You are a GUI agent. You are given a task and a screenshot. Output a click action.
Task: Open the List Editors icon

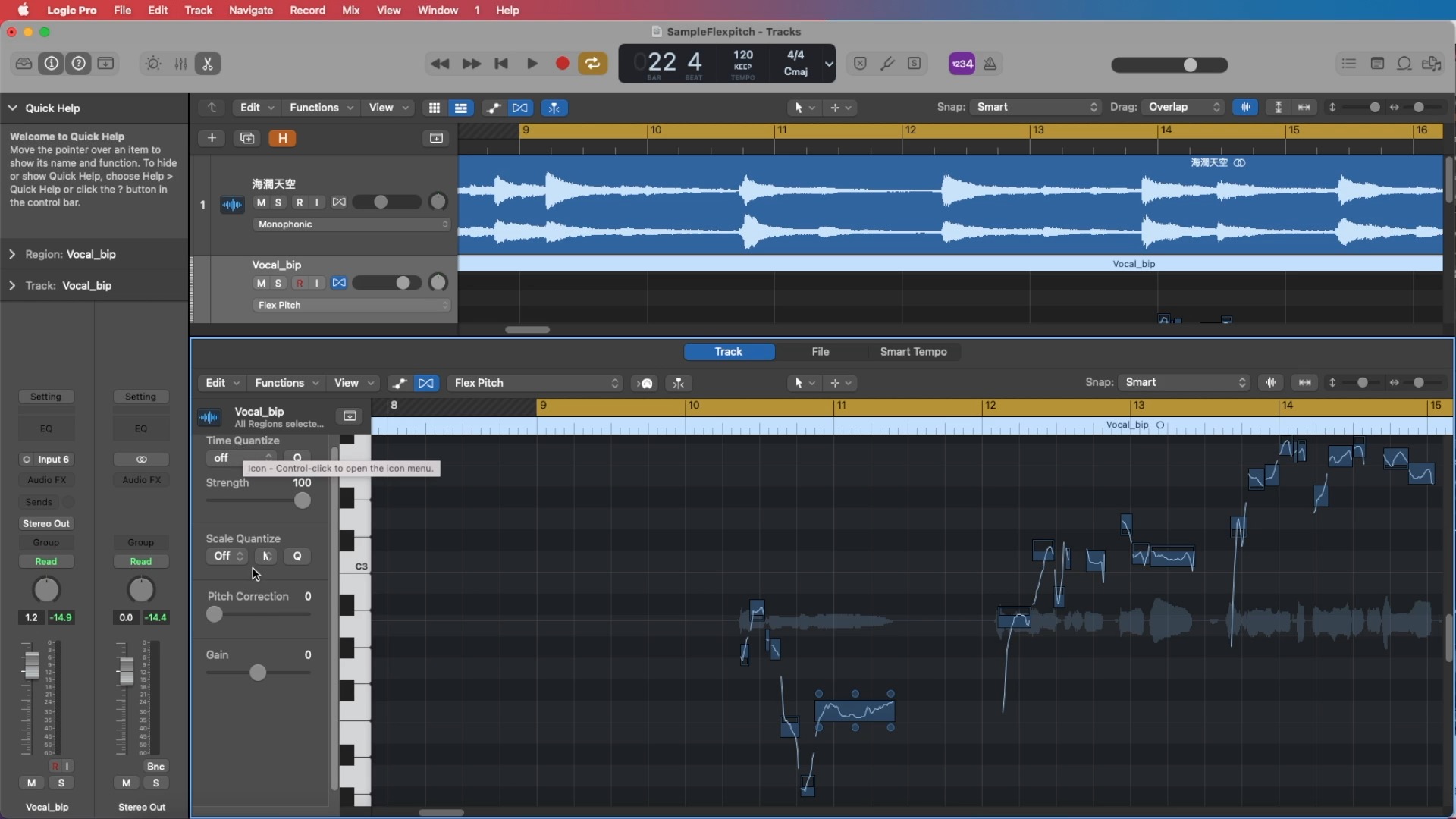coord(1348,64)
